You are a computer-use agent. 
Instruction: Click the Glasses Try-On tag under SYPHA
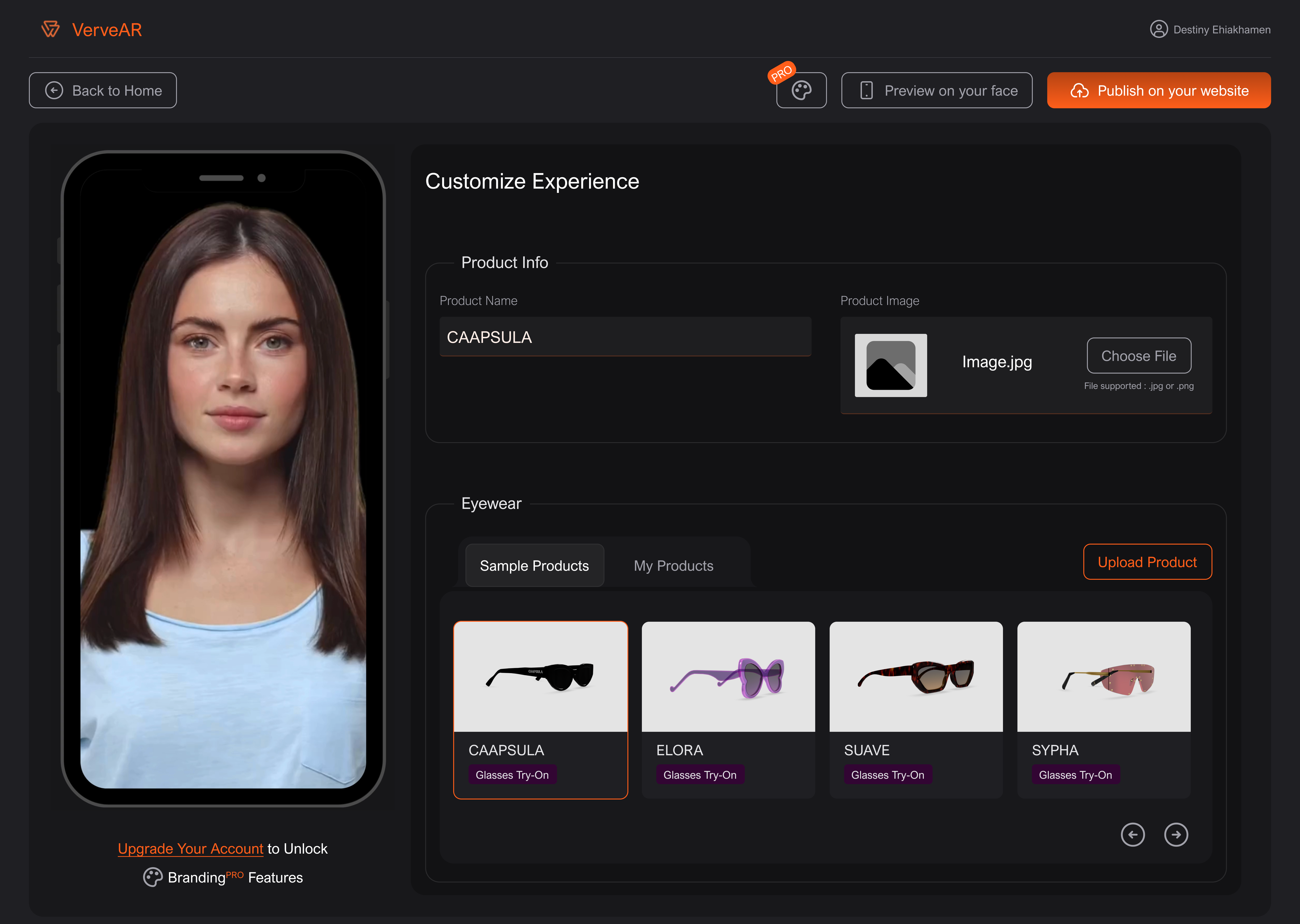pyautogui.click(x=1076, y=775)
